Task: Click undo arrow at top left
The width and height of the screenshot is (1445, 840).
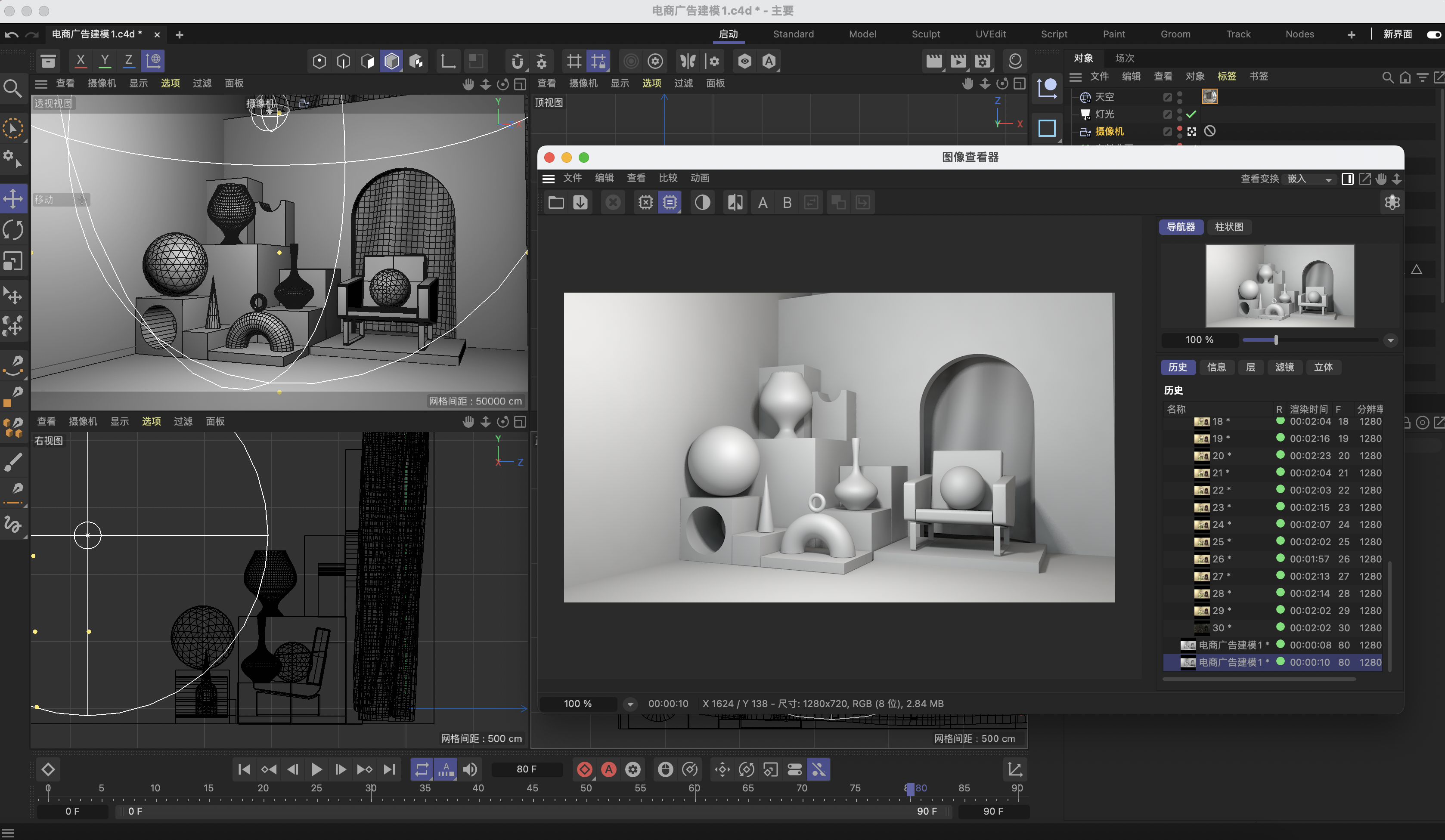Action: point(12,35)
